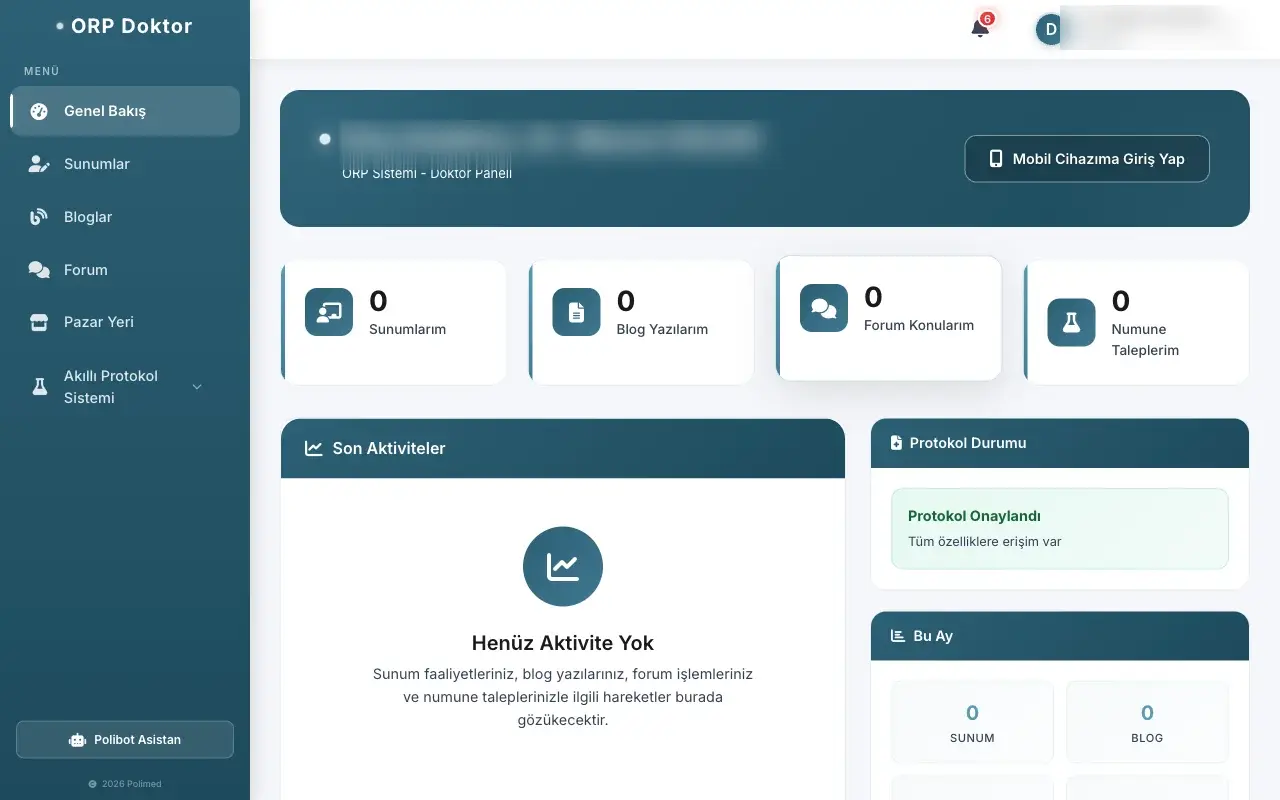This screenshot has height=800, width=1280.
Task: Click the Forum chat bubbles sidebar icon
Action: [39, 270]
